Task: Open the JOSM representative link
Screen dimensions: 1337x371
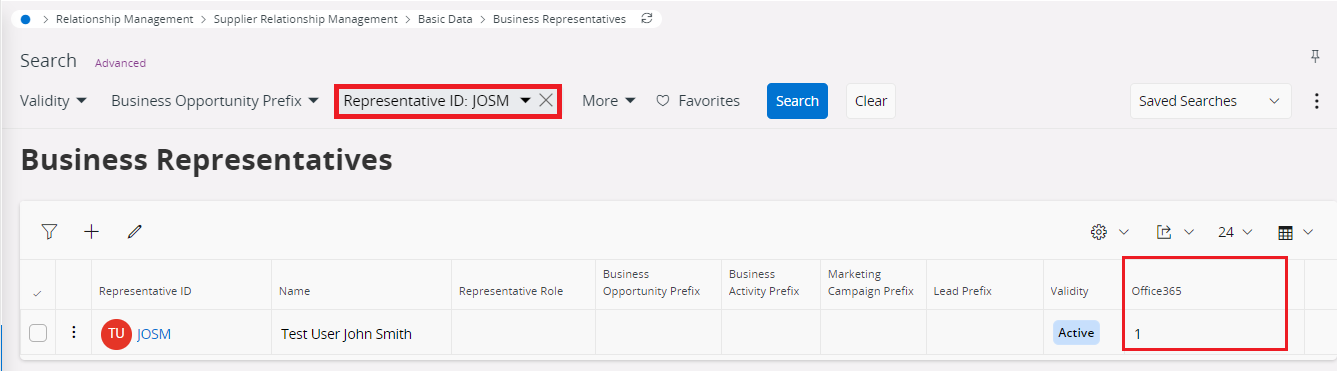Action: pos(154,334)
